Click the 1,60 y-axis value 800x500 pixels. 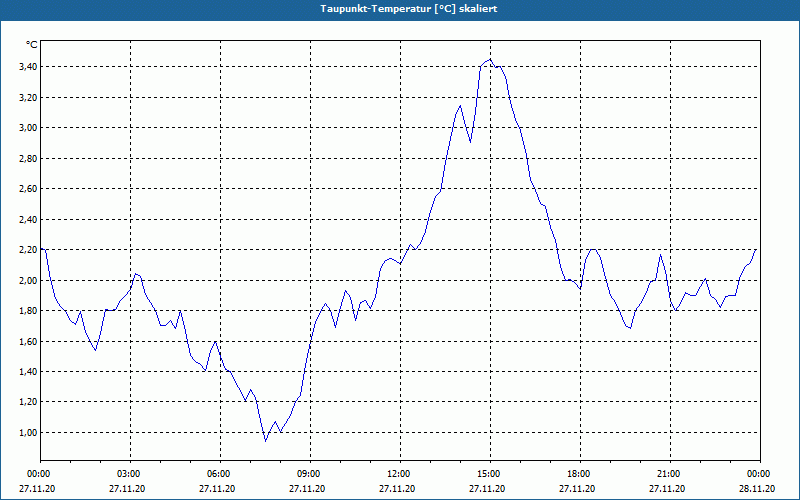click(x=28, y=341)
